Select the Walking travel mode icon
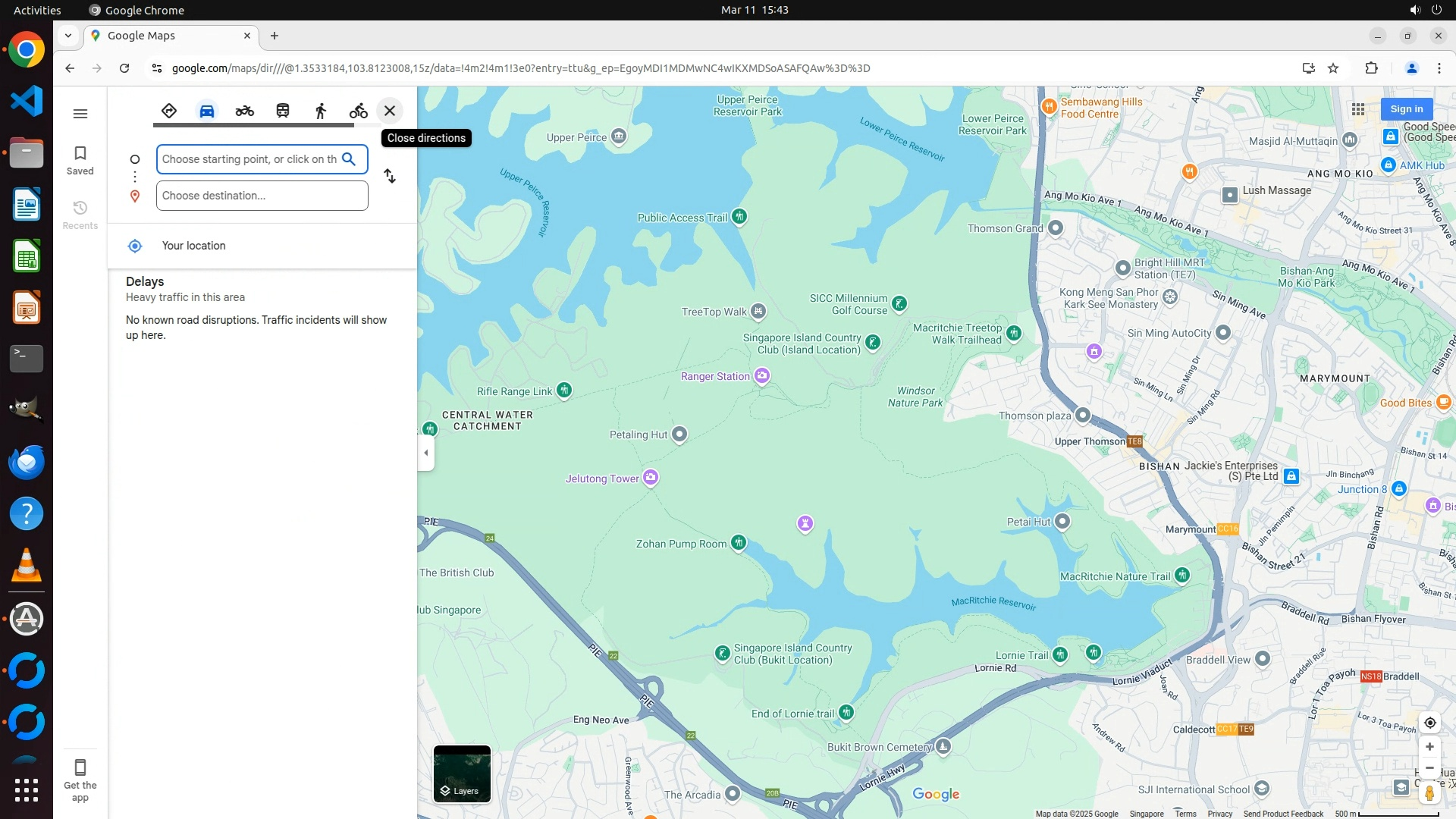Viewport: 1456px width, 819px height. tap(321, 111)
